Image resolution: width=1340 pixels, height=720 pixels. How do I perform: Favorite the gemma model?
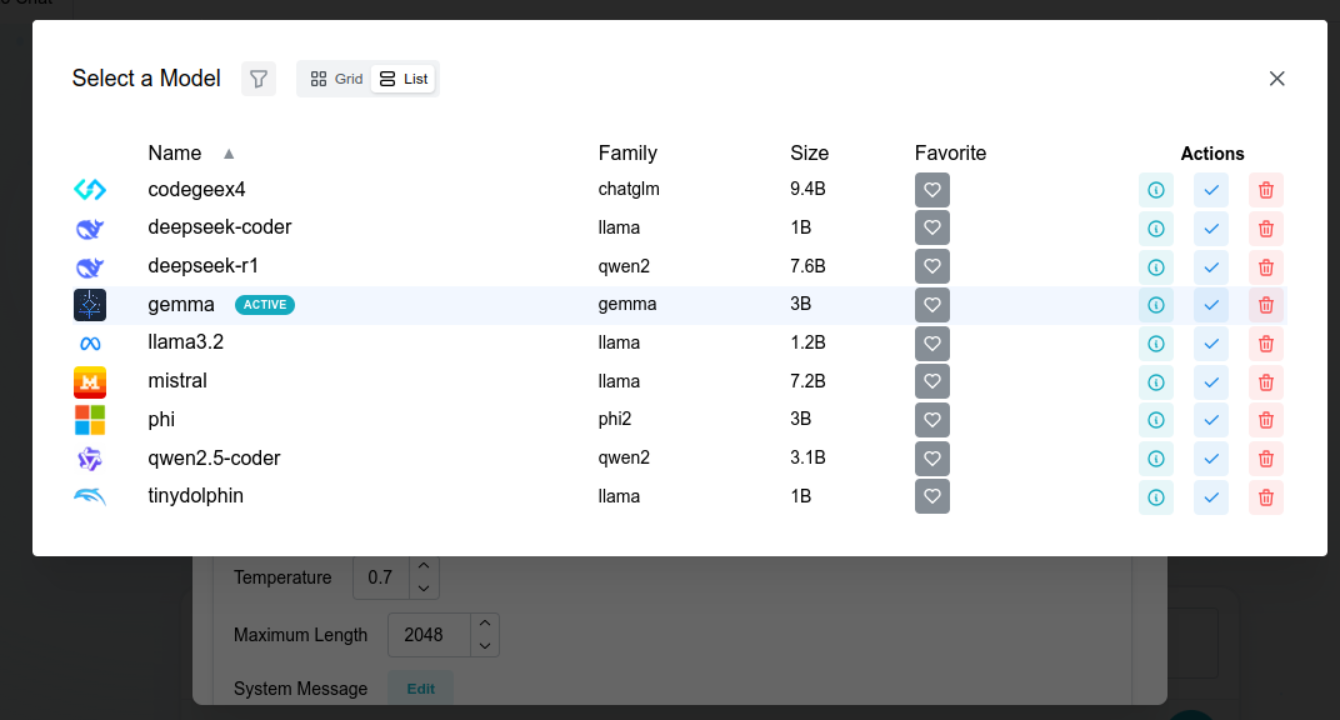932,305
